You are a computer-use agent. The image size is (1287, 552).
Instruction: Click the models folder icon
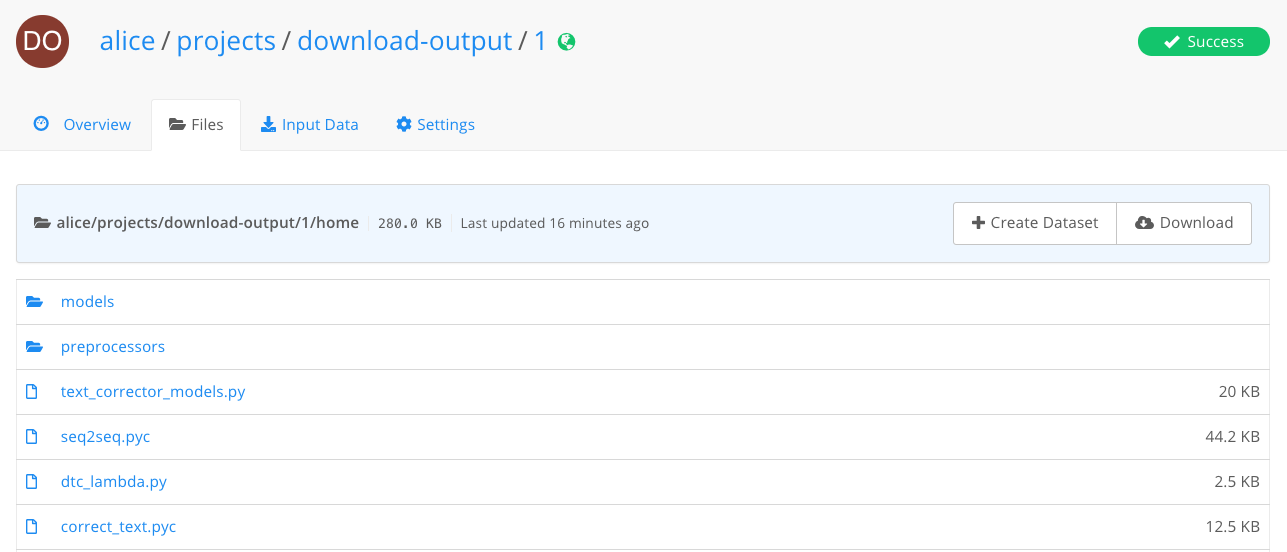point(35,302)
